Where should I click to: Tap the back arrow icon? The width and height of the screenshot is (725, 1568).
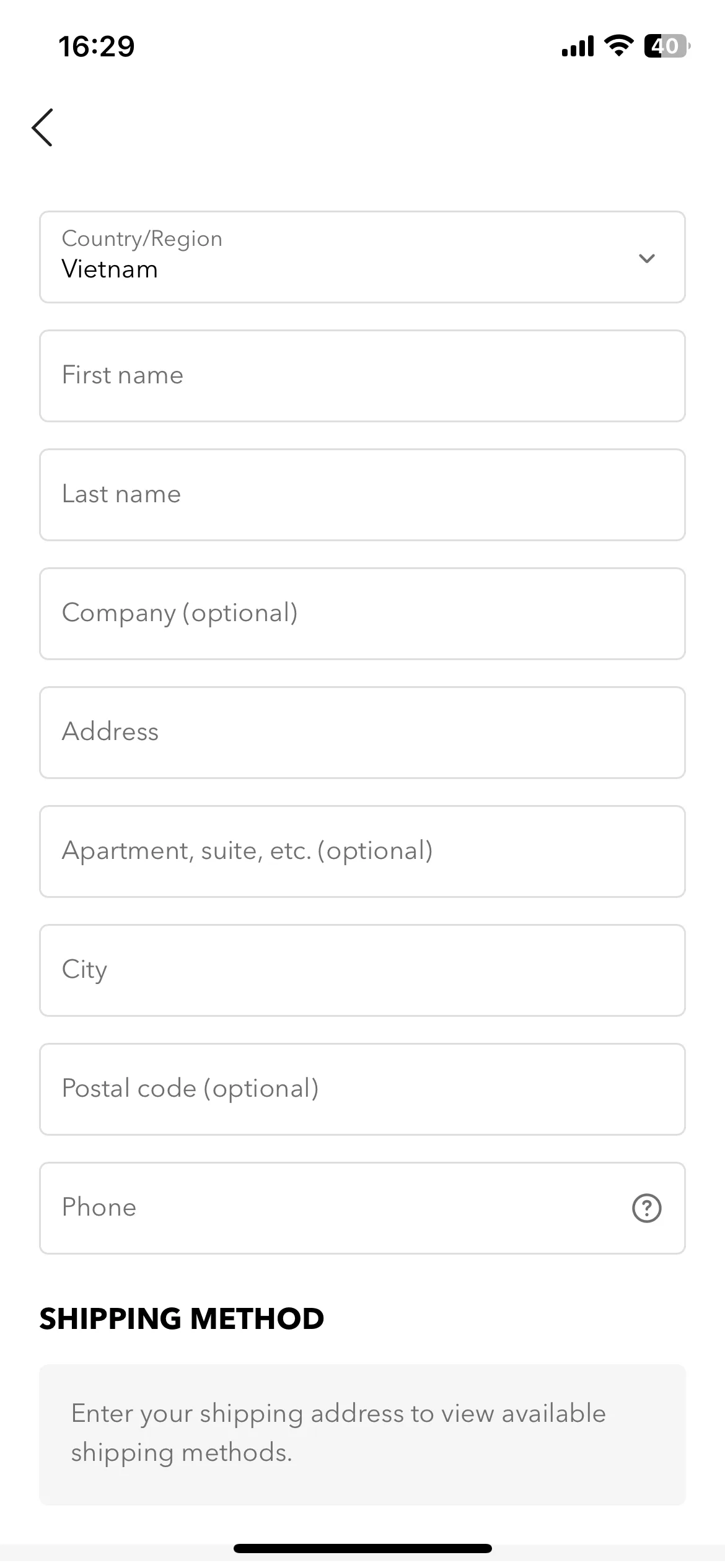42,128
